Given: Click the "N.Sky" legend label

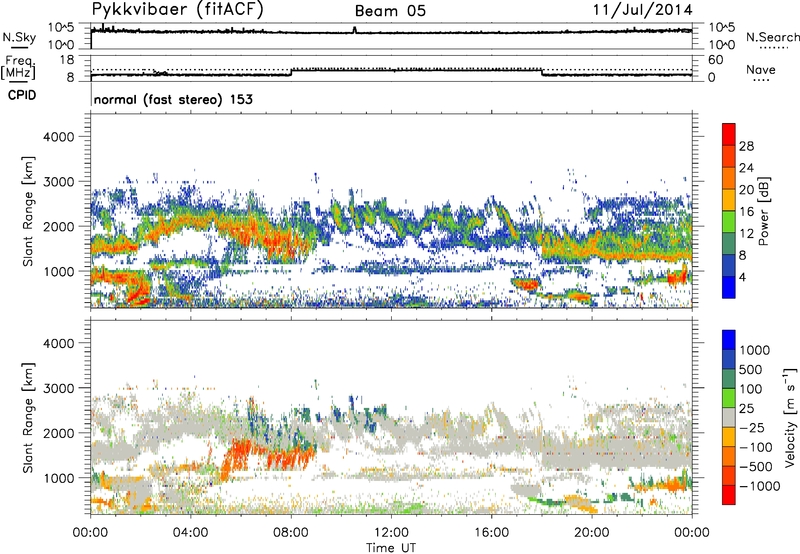Looking at the screenshot, I should (x=19, y=37).
